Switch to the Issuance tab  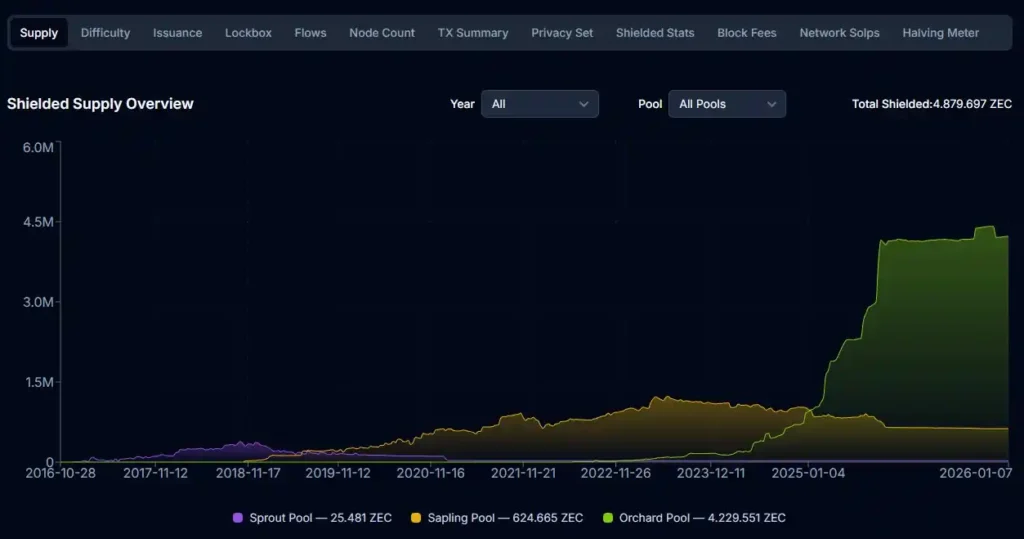pyautogui.click(x=177, y=33)
